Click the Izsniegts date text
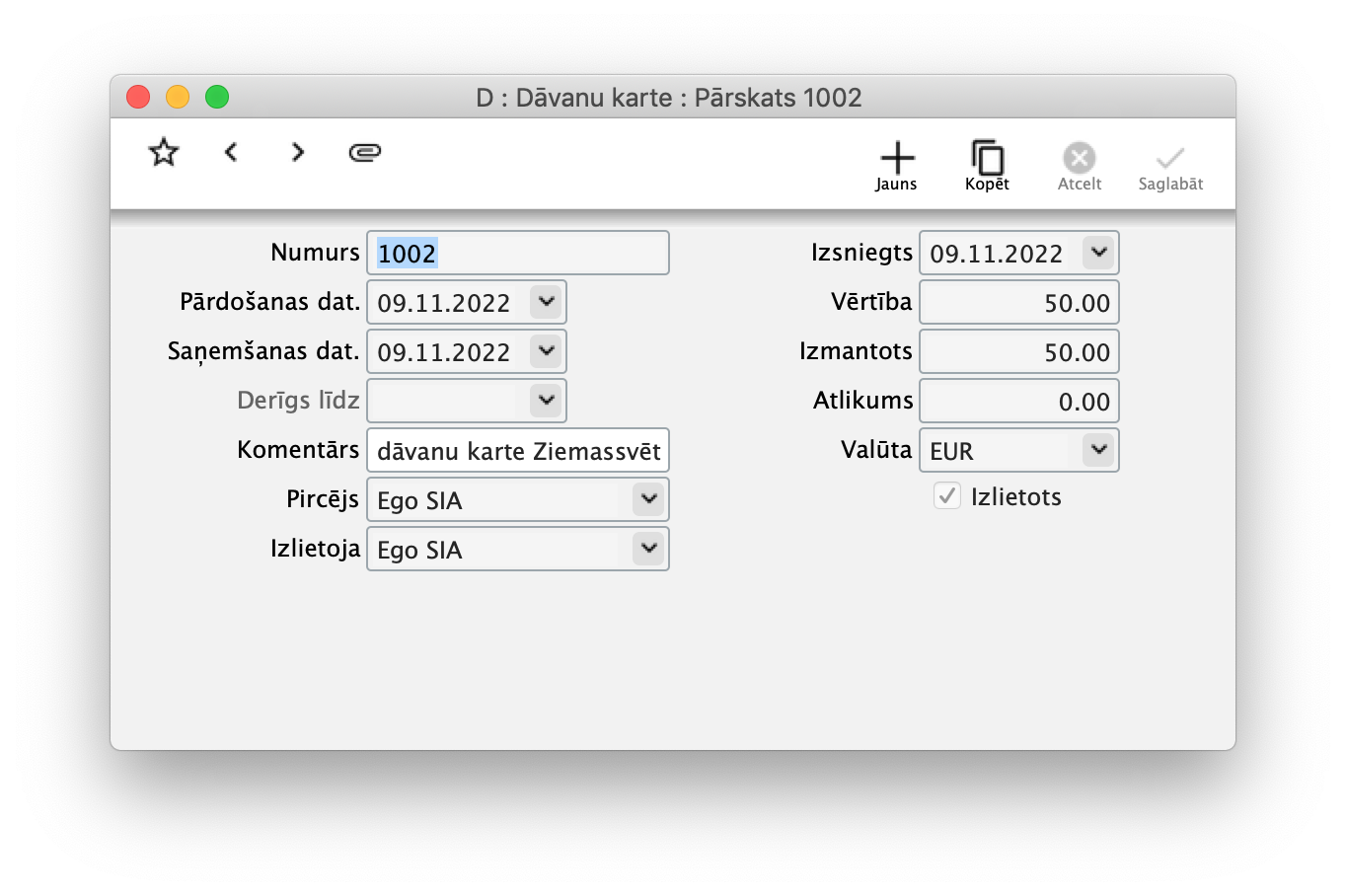 [997, 254]
